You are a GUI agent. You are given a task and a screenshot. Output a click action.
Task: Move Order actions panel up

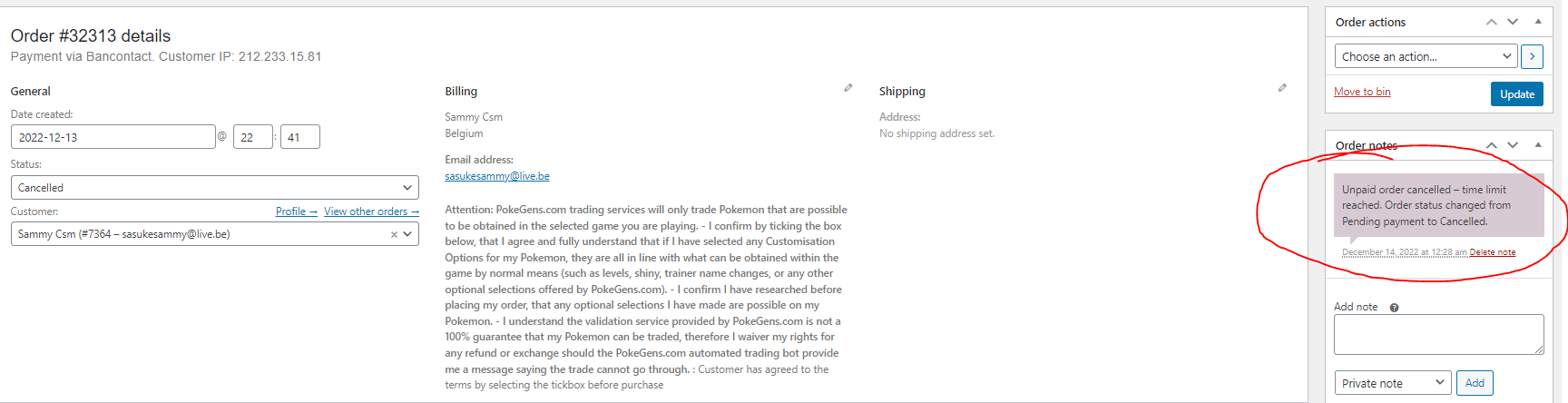click(1492, 22)
